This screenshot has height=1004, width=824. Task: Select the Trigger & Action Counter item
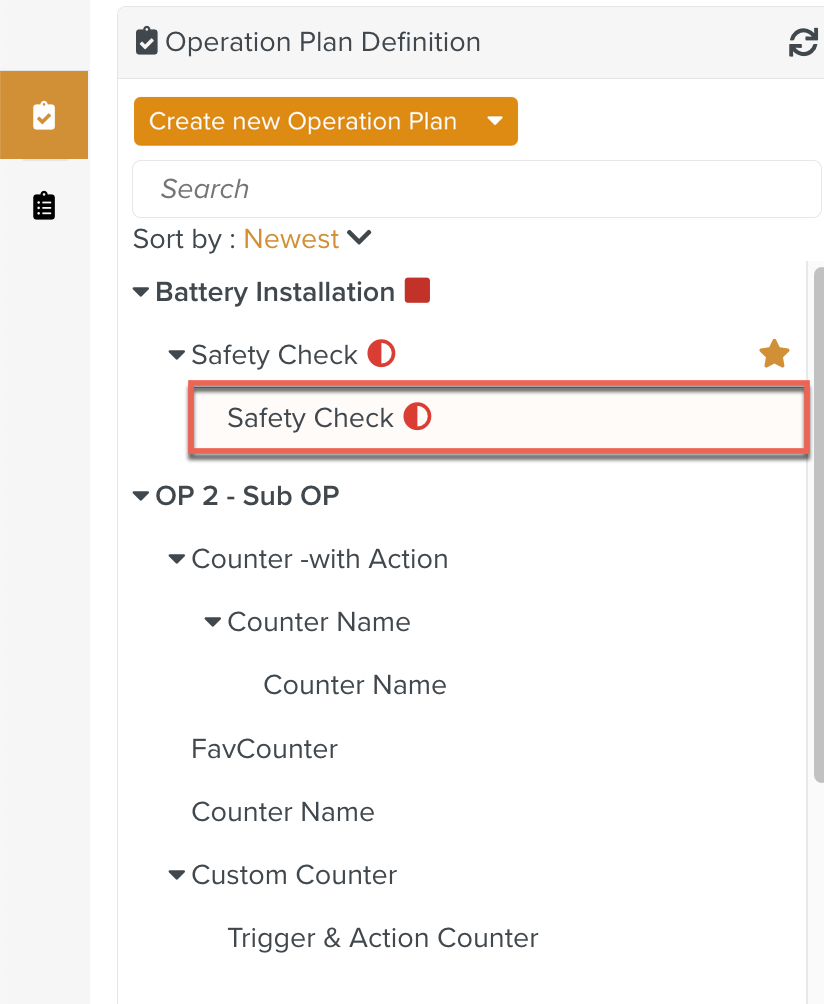coord(382,938)
